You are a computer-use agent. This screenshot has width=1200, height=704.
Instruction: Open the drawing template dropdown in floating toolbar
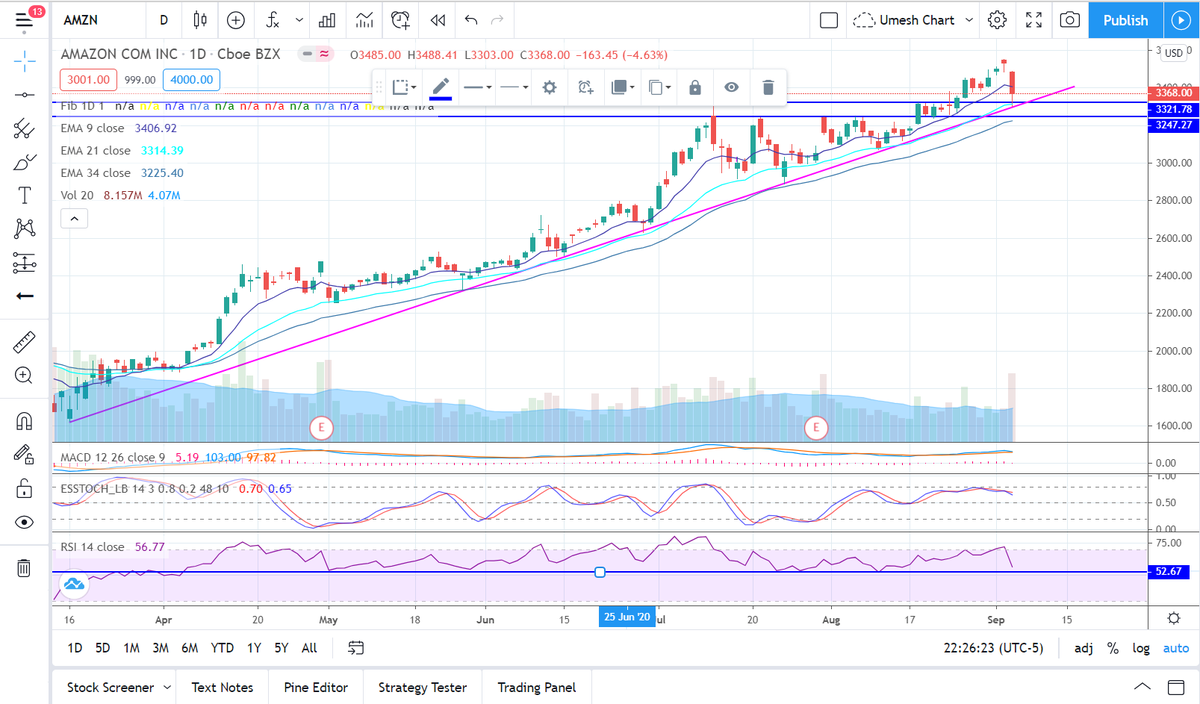pyautogui.click(x=405, y=87)
